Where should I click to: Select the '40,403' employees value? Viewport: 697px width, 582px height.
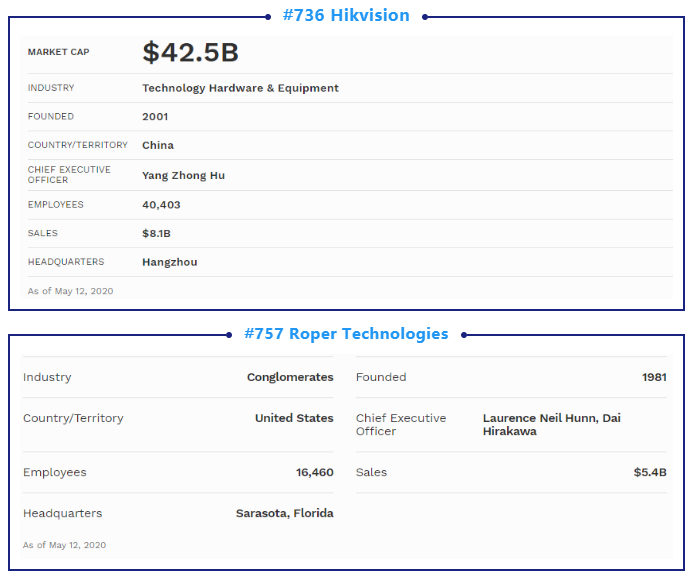(161, 205)
